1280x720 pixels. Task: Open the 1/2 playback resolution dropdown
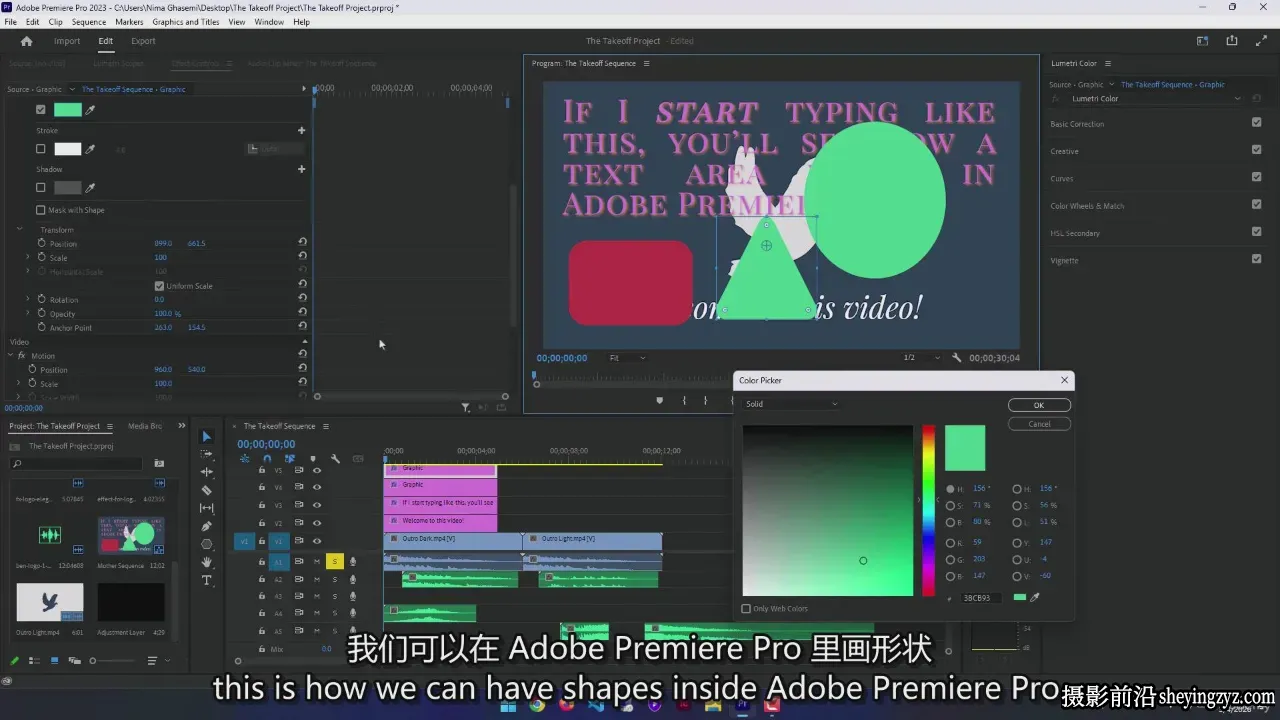click(921, 358)
